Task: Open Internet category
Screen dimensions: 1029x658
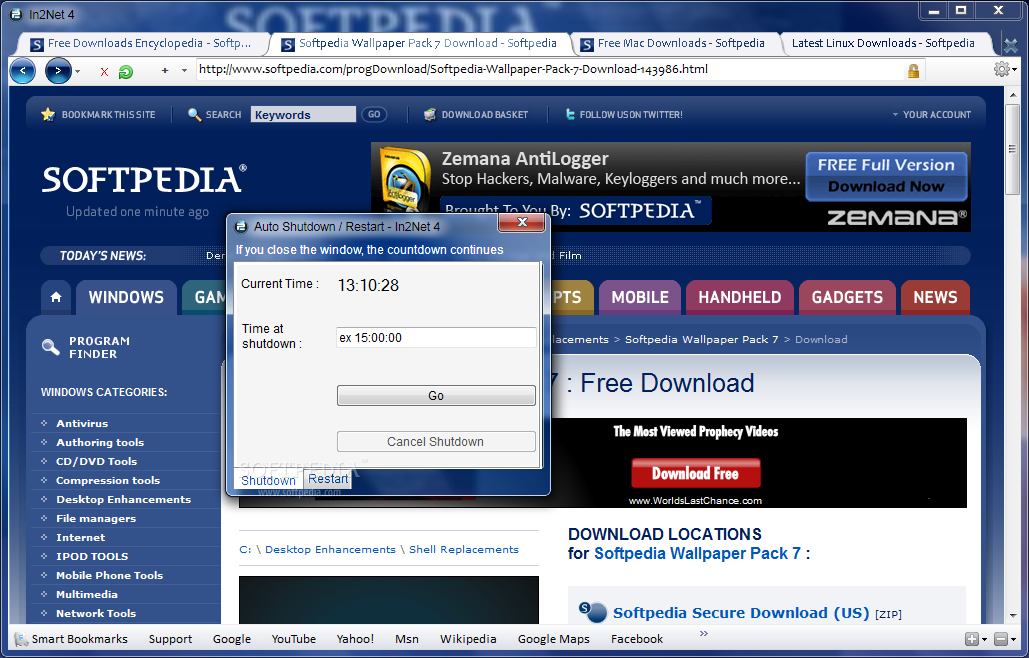Action: (x=80, y=538)
